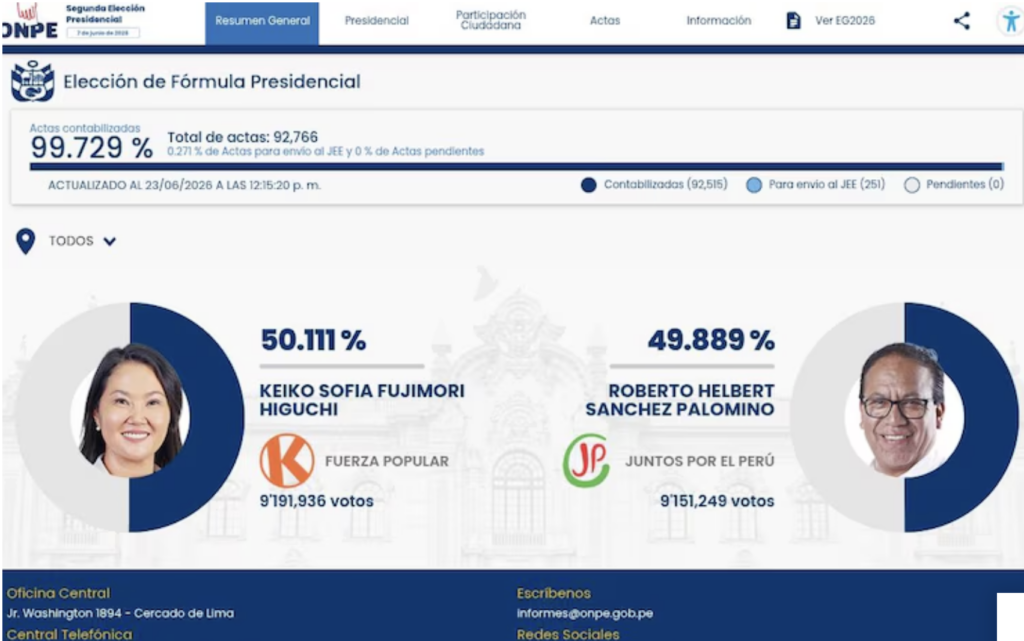The image size is (1024, 641).
Task: Expand the TODOS location dropdown
Action: [x=82, y=241]
